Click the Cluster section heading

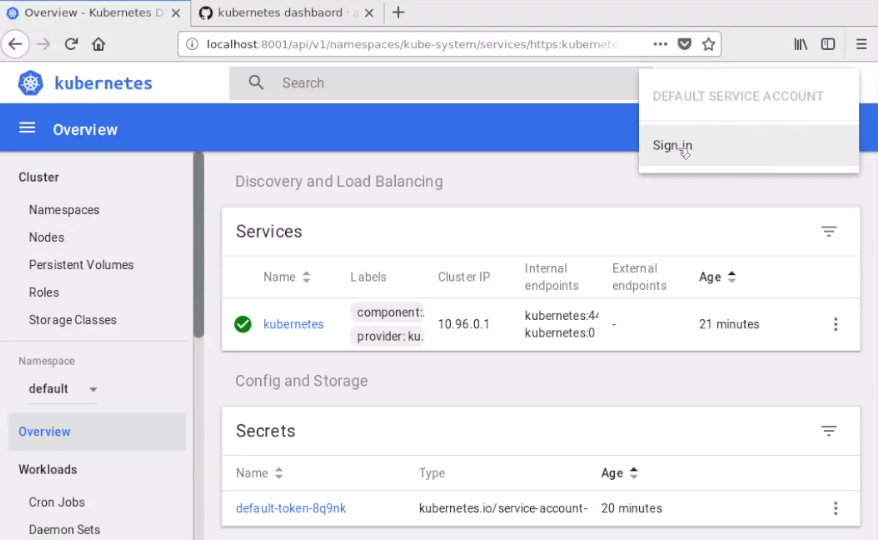[x=39, y=177]
